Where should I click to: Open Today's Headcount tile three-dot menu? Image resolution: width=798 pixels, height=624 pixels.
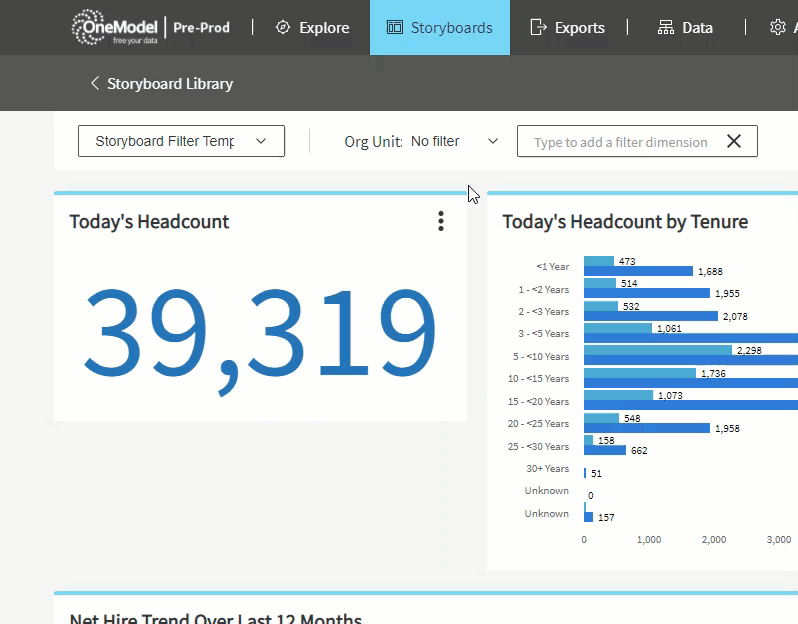(440, 222)
